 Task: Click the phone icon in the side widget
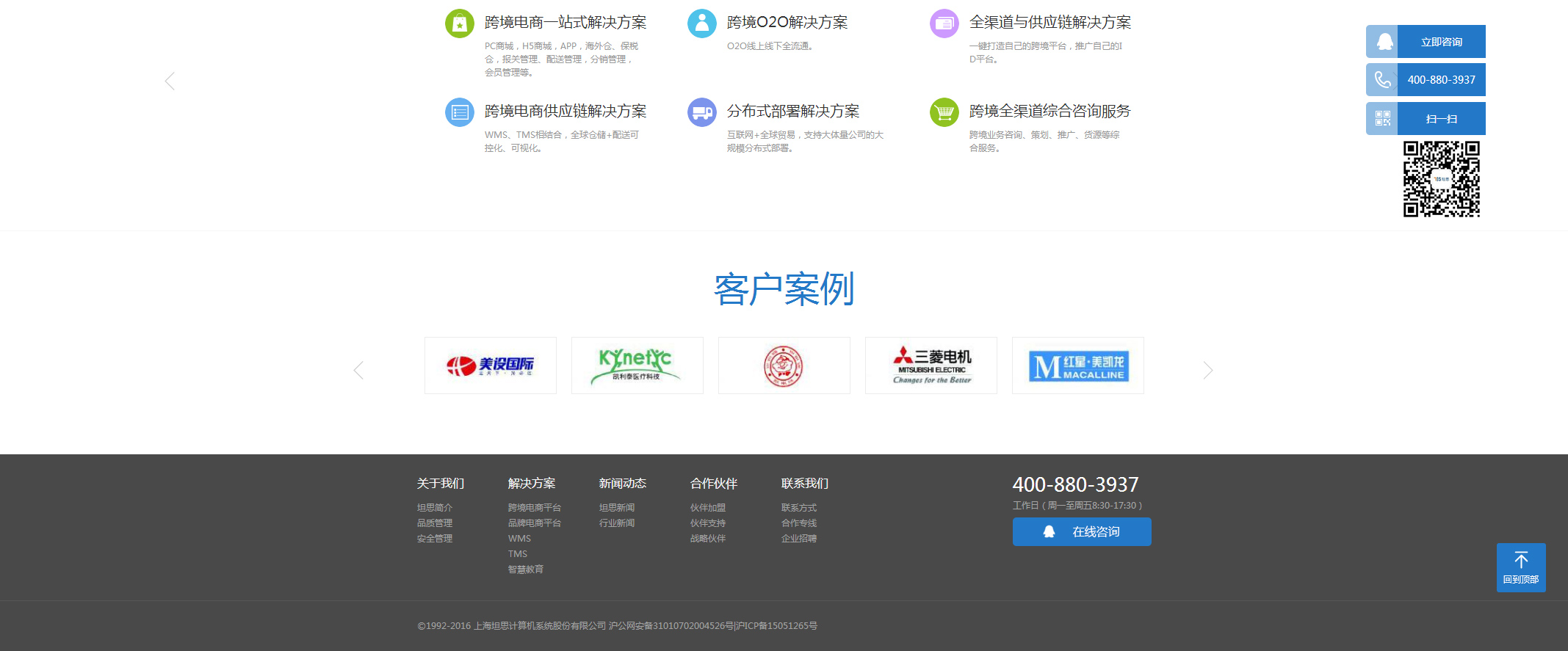click(1382, 80)
